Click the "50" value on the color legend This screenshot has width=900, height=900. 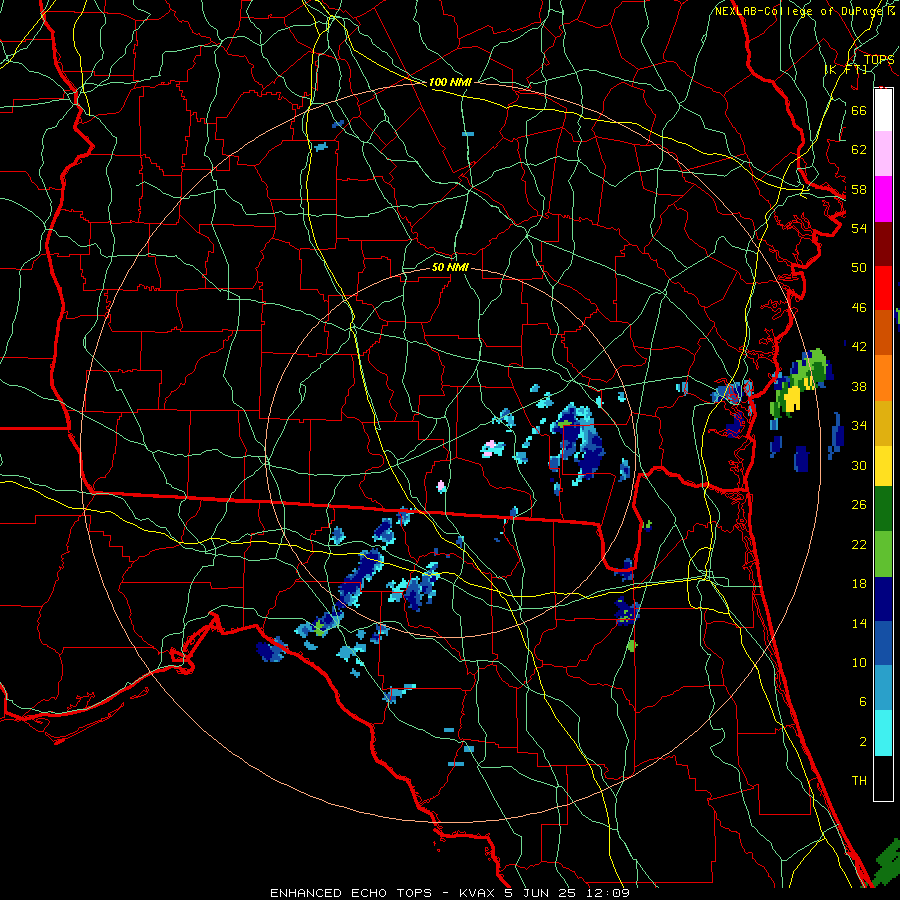pyautogui.click(x=859, y=267)
